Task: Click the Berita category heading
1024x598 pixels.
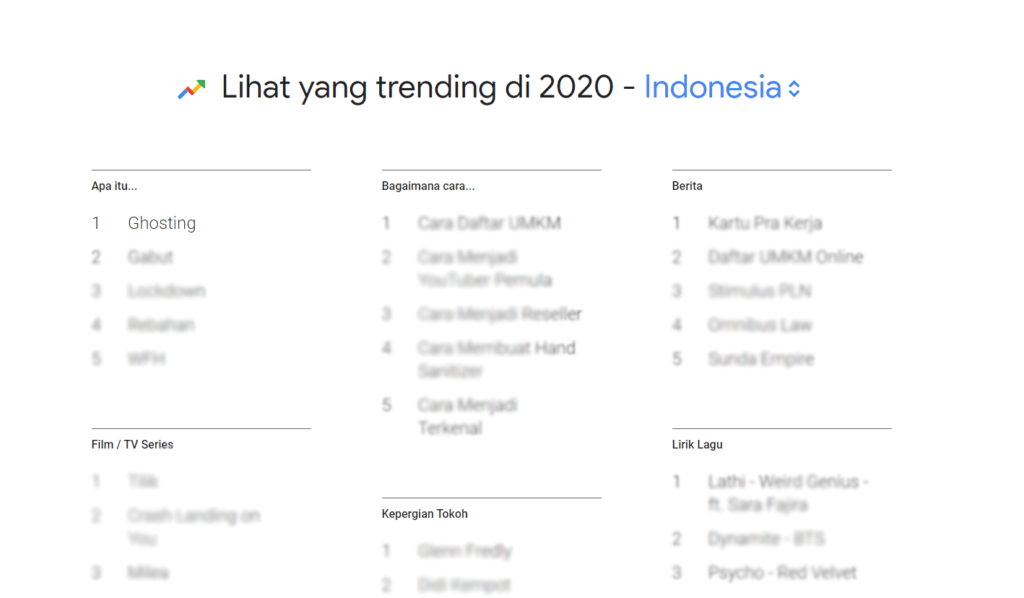Action: 687,186
